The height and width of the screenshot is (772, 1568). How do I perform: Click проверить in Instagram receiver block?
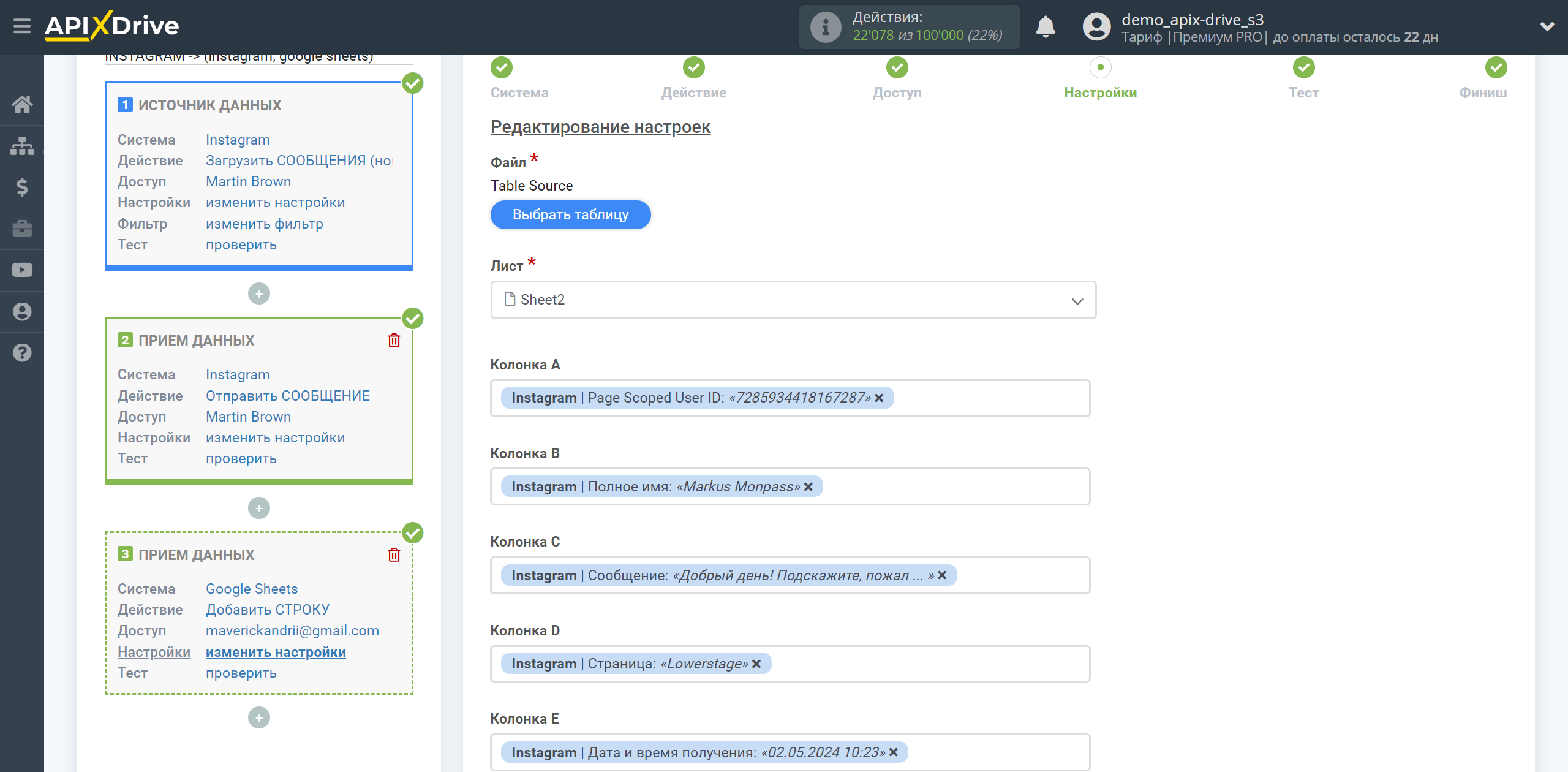241,459
